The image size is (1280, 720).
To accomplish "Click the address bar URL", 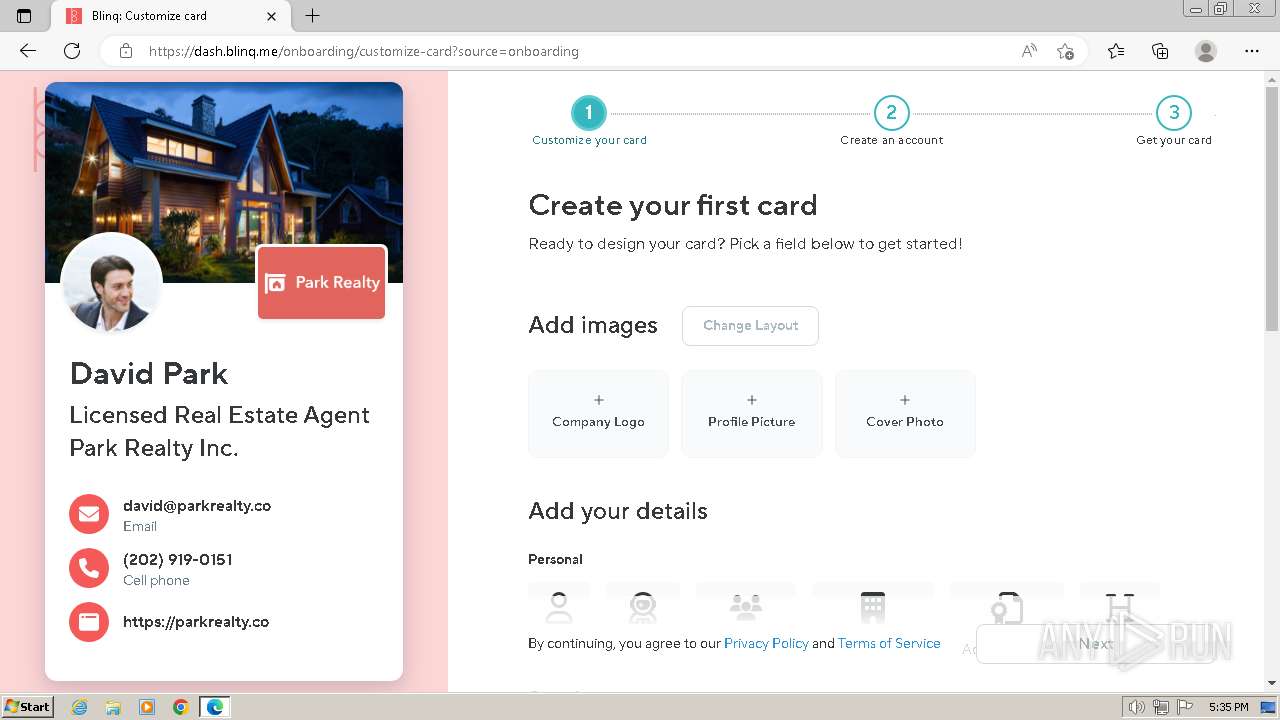I will [x=364, y=51].
